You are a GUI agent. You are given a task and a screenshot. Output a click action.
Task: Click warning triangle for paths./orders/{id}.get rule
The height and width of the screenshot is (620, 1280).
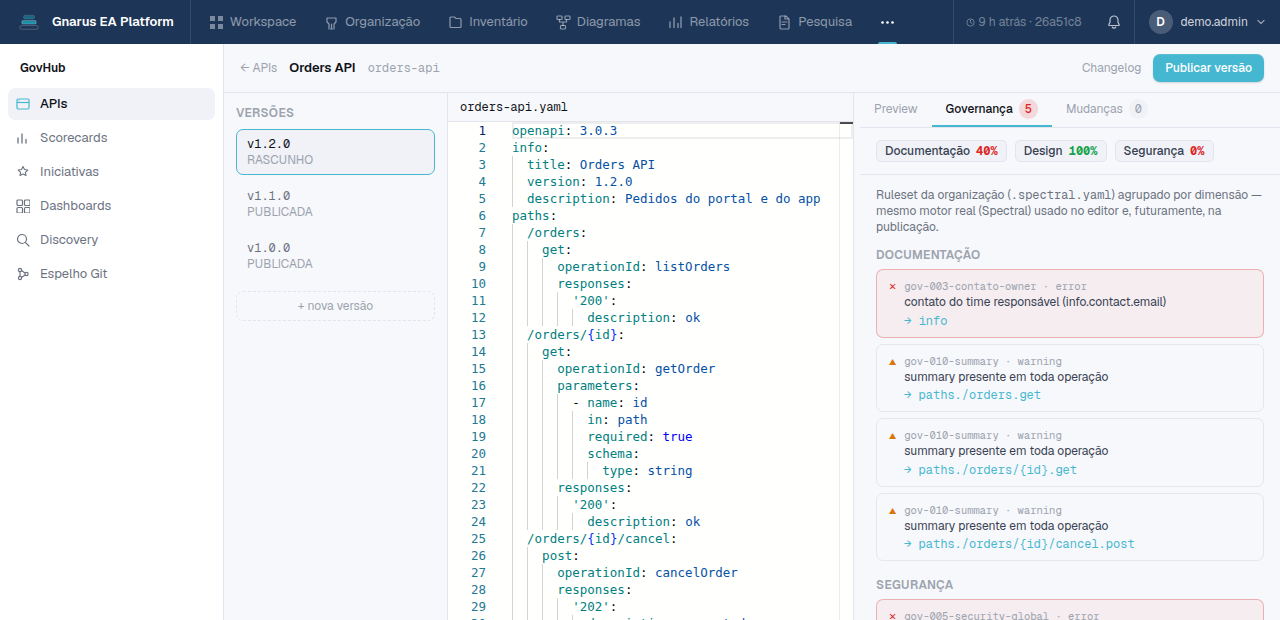(x=892, y=436)
